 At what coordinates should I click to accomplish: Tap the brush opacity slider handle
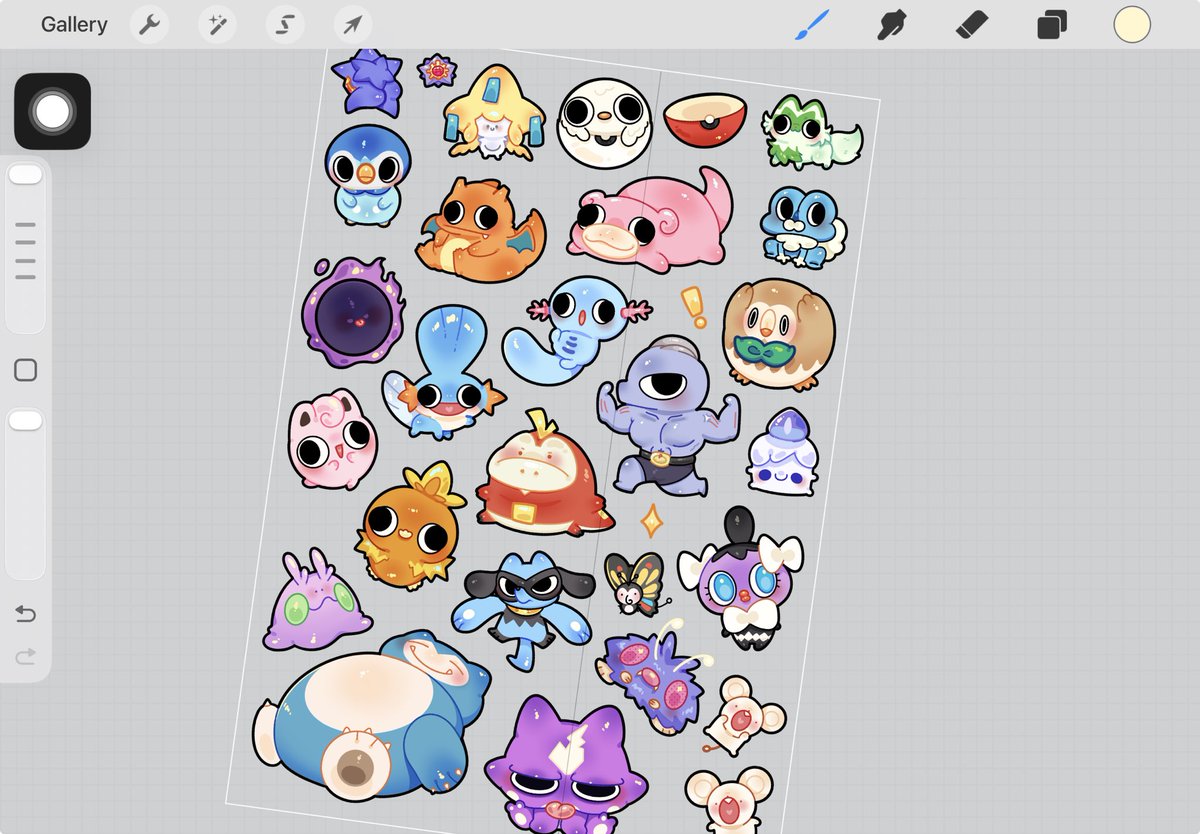(25, 420)
